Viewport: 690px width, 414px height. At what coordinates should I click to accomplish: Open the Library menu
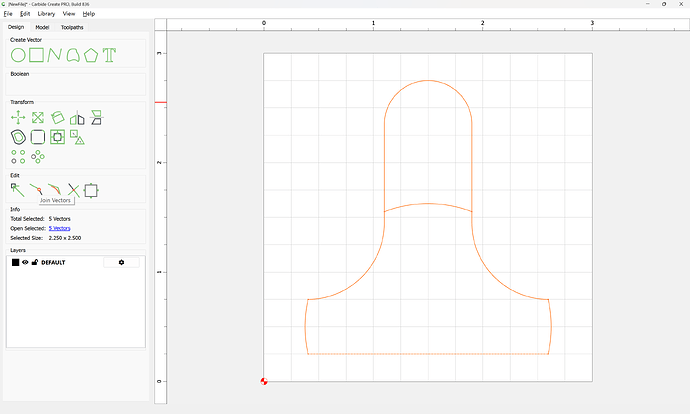coord(46,14)
